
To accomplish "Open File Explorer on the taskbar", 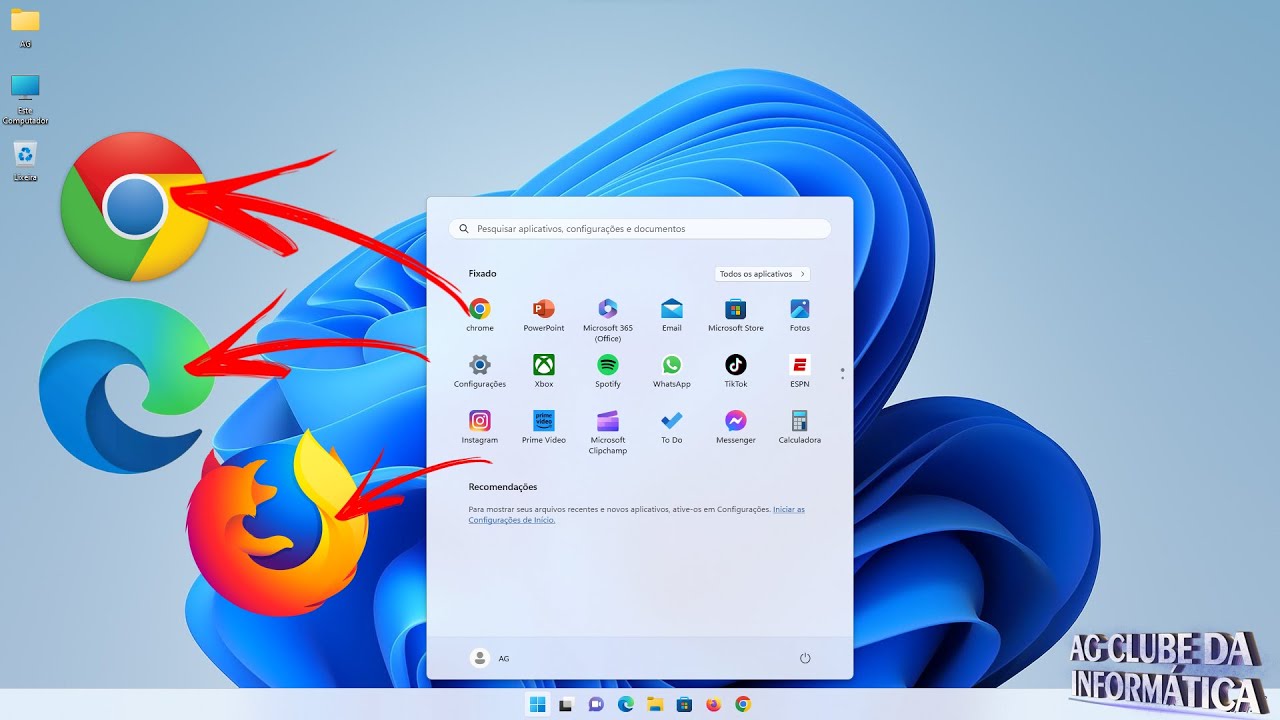I will coord(655,704).
